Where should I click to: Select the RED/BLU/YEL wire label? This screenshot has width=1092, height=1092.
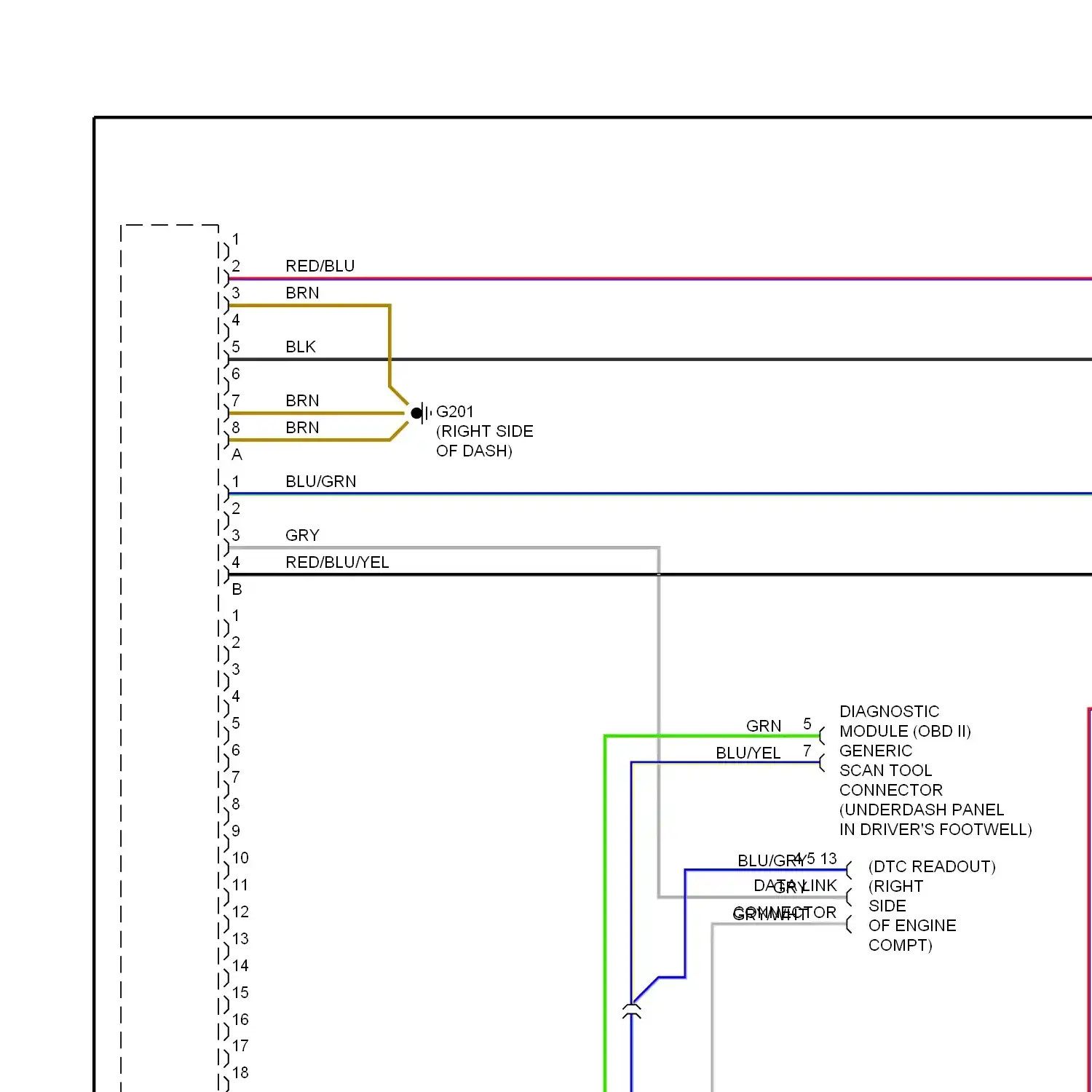[337, 562]
